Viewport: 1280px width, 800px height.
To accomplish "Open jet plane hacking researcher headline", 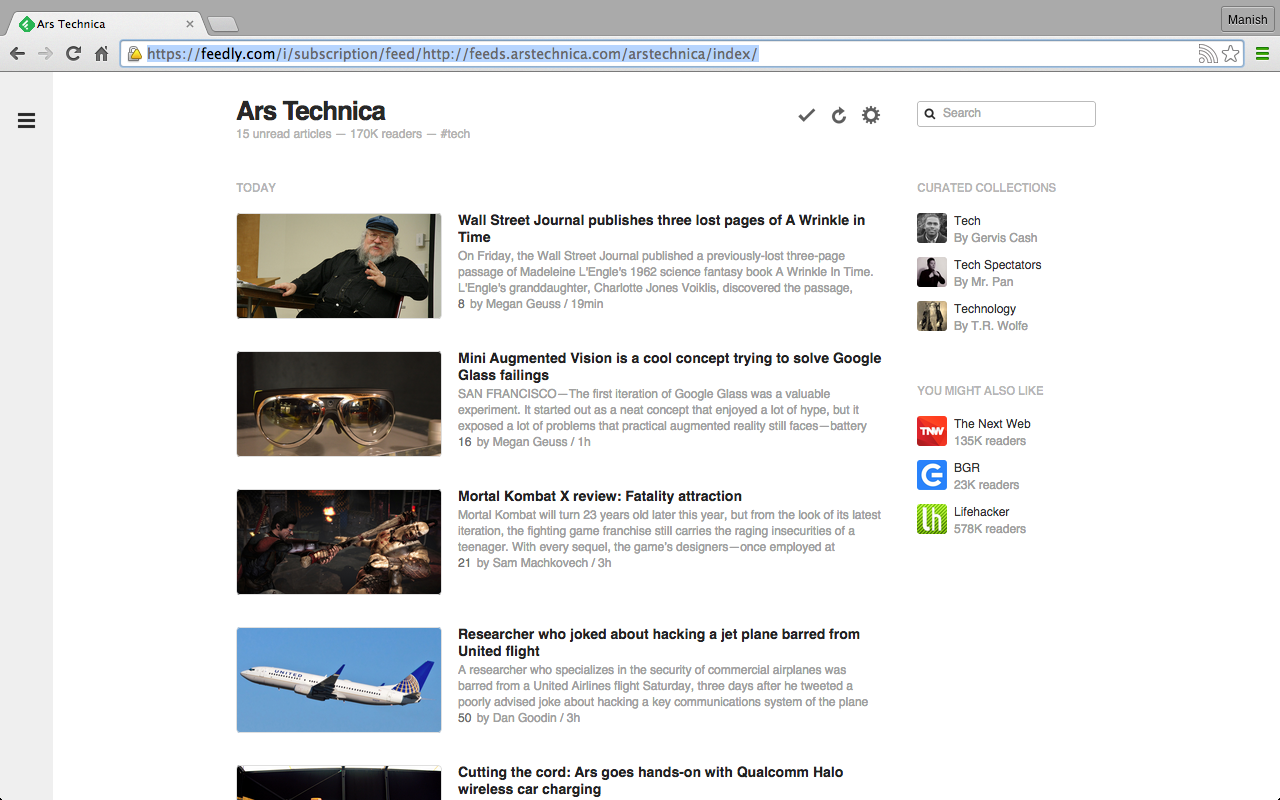I will (x=659, y=643).
